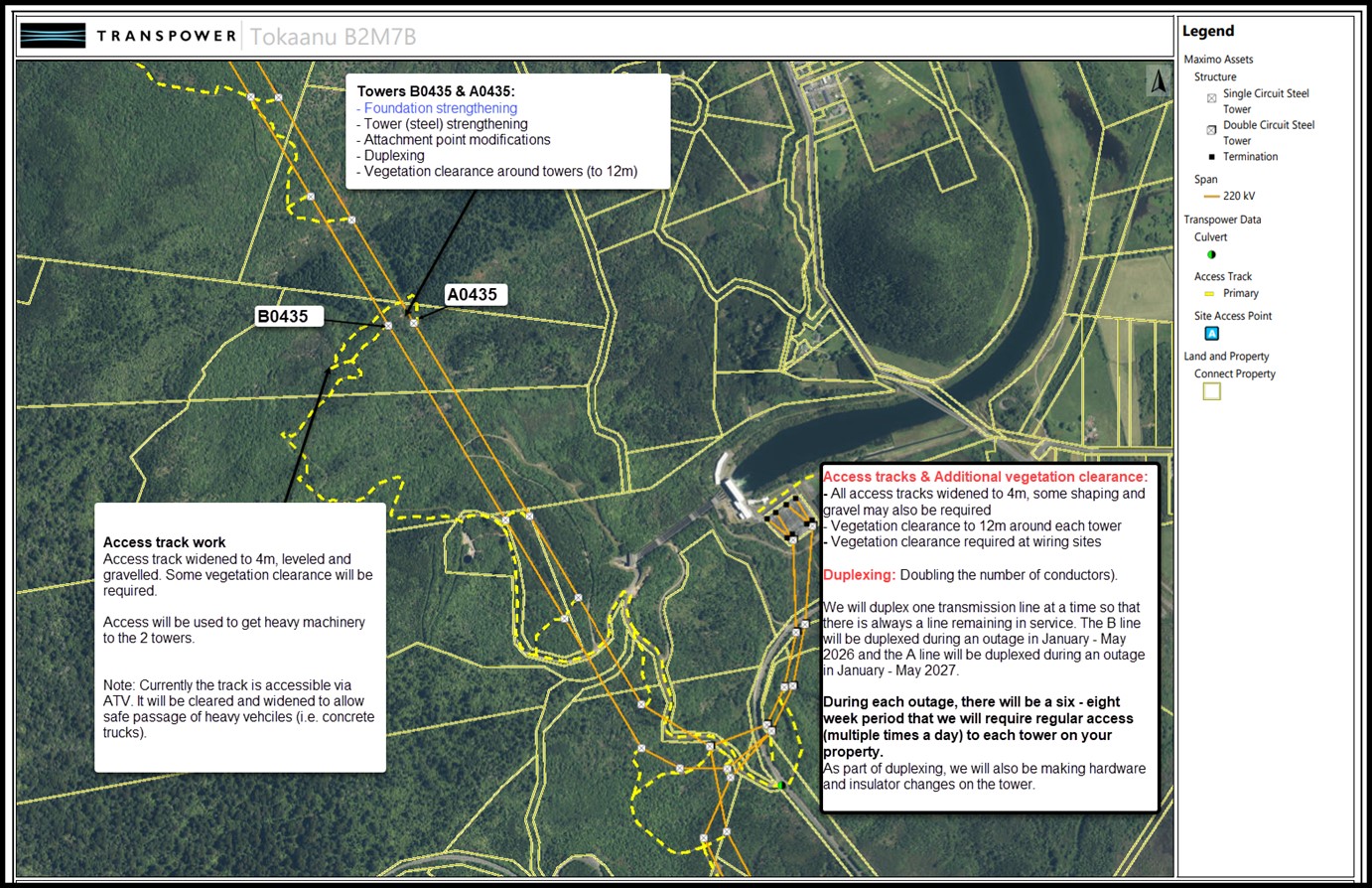Viewport: 1372px width, 888px height.
Task: Select the Double Circuit Steel Tower legend symbol
Action: pyautogui.click(x=1211, y=130)
